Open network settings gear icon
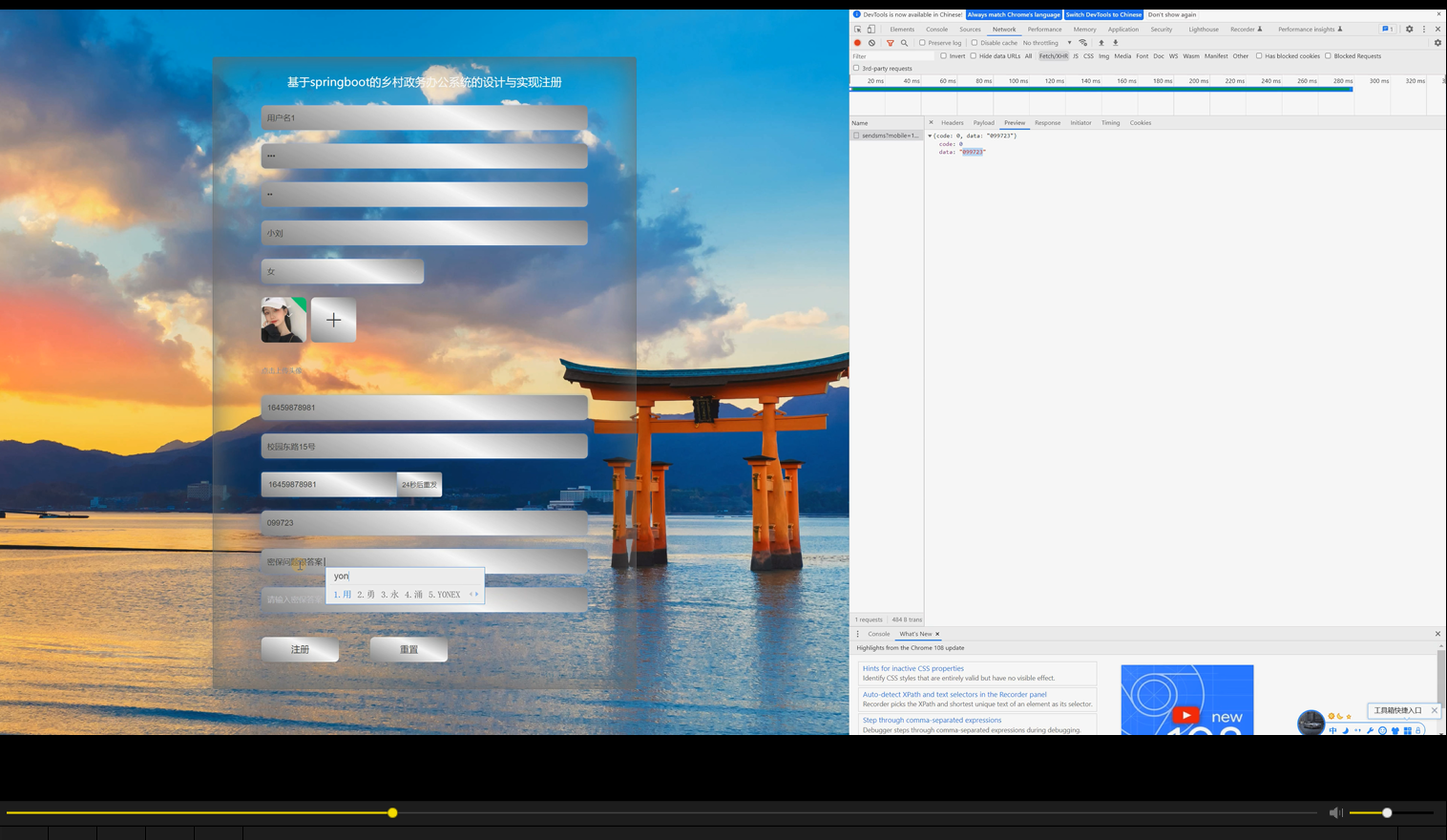The height and width of the screenshot is (840, 1447). [1437, 43]
